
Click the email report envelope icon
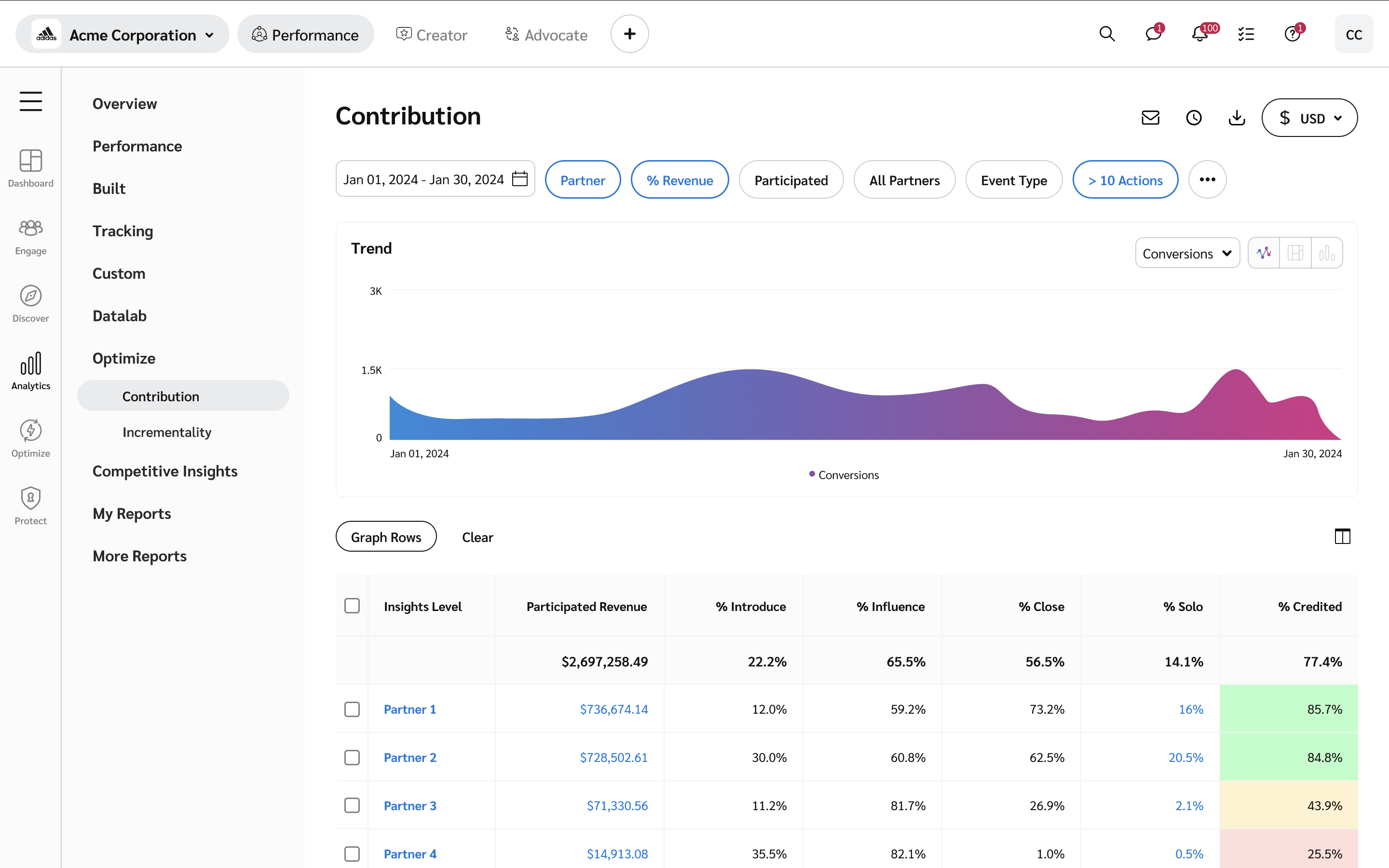coord(1150,118)
